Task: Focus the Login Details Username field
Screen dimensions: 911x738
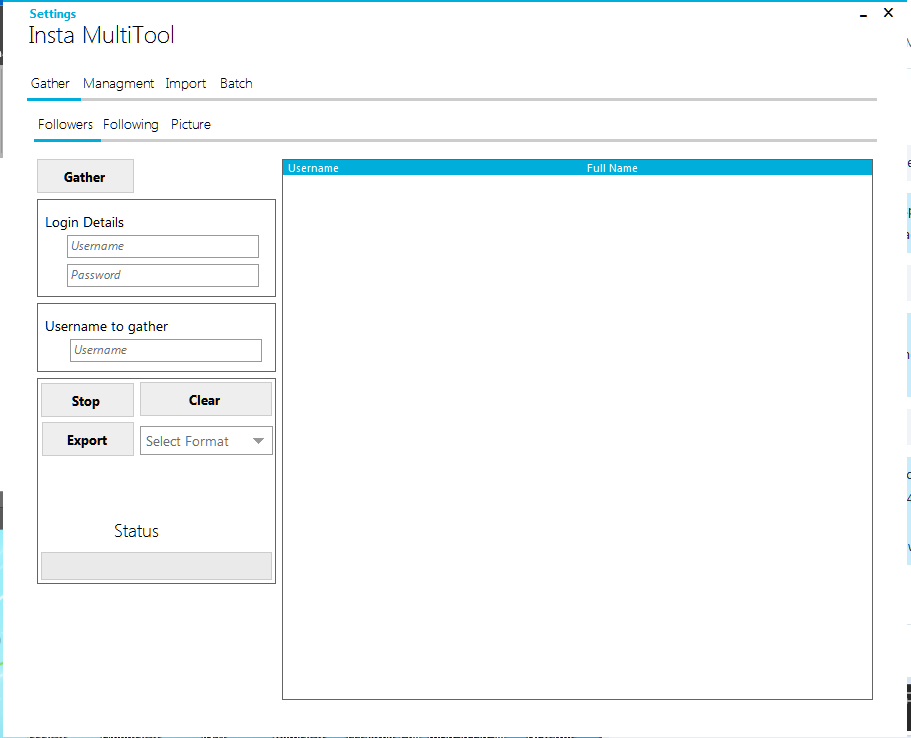Action: (x=163, y=246)
